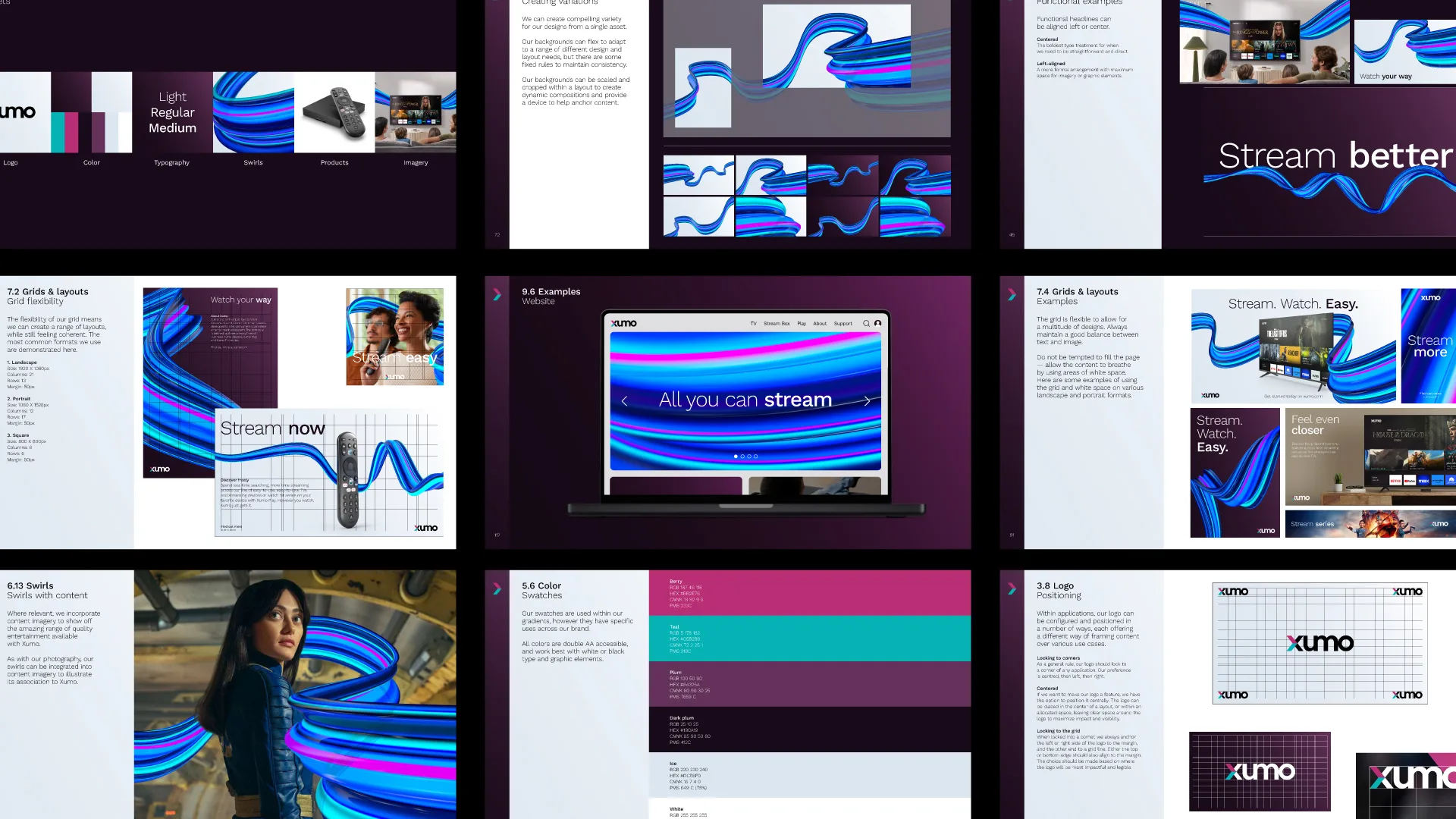Click the Products label under the thumbnails

(334, 162)
